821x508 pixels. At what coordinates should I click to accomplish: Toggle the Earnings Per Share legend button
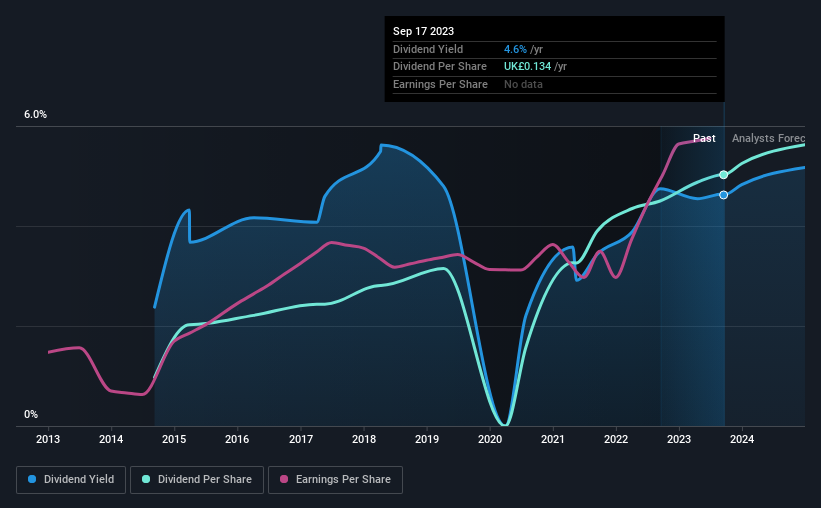(x=335, y=480)
